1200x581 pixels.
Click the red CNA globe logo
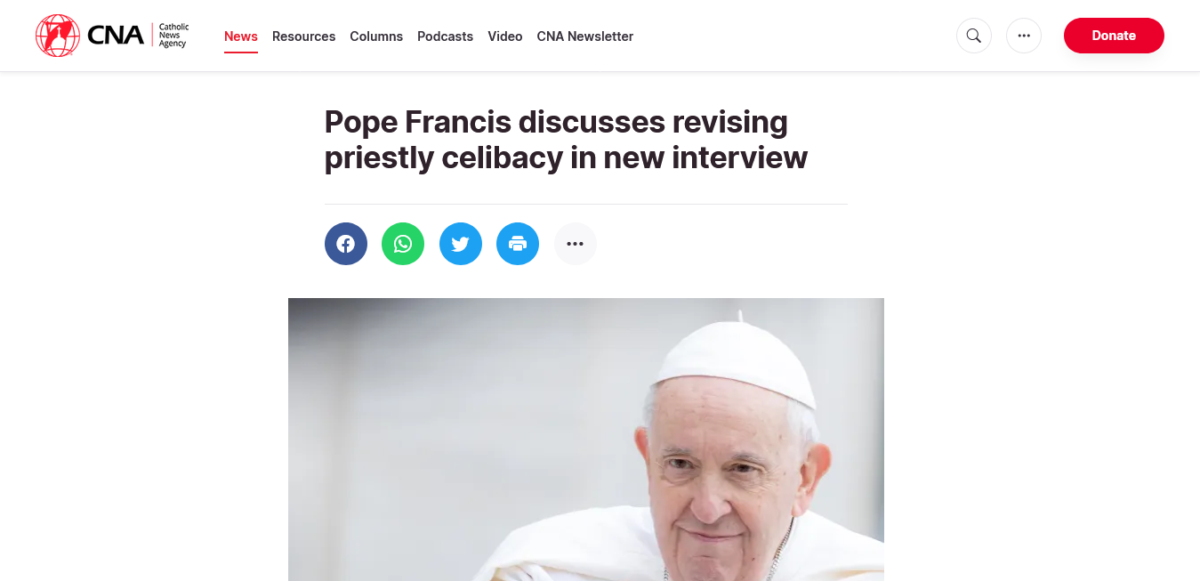[x=57, y=35]
